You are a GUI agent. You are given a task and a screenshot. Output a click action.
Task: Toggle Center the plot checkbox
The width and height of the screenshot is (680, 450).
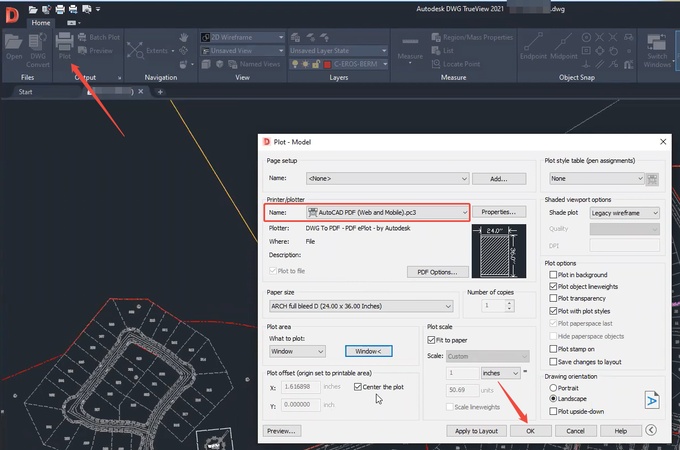[x=358, y=387]
